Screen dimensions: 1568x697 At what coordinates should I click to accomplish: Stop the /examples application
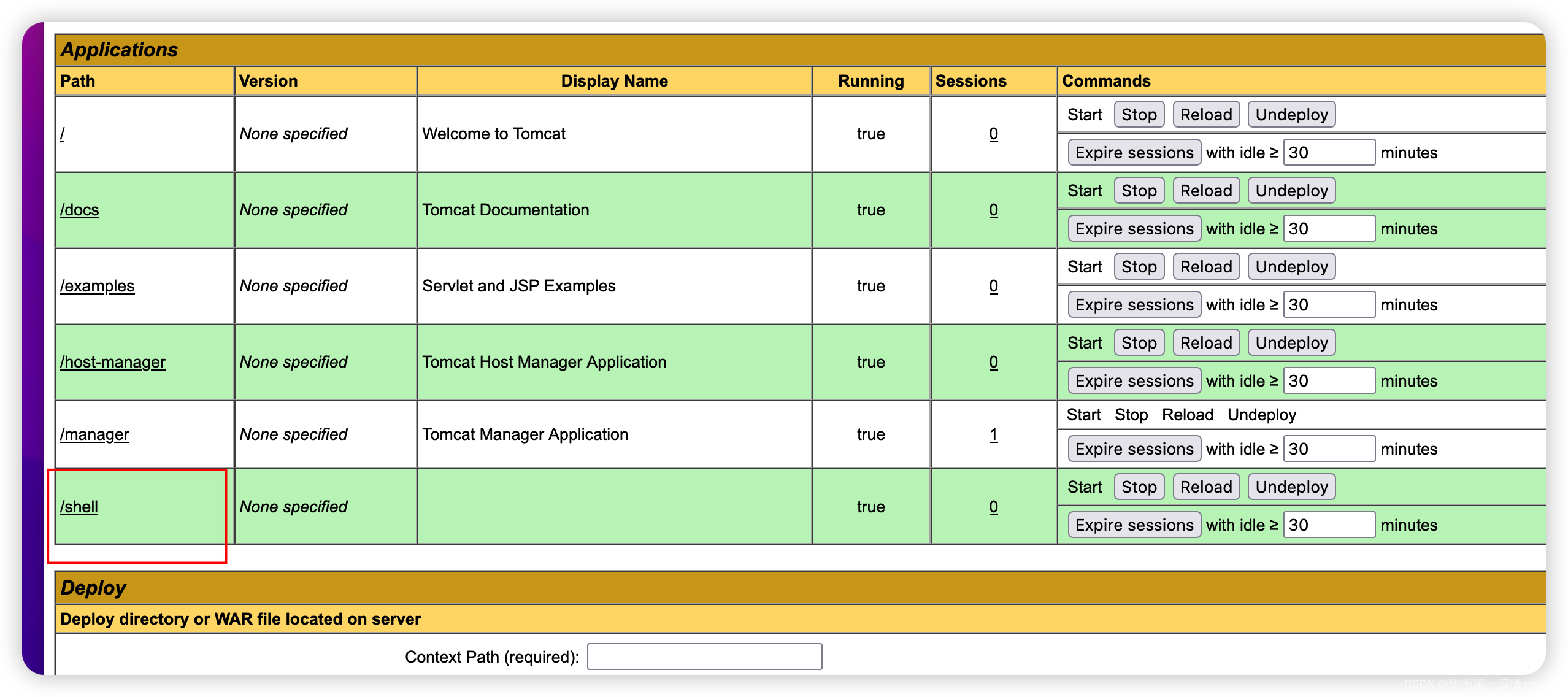click(1139, 267)
